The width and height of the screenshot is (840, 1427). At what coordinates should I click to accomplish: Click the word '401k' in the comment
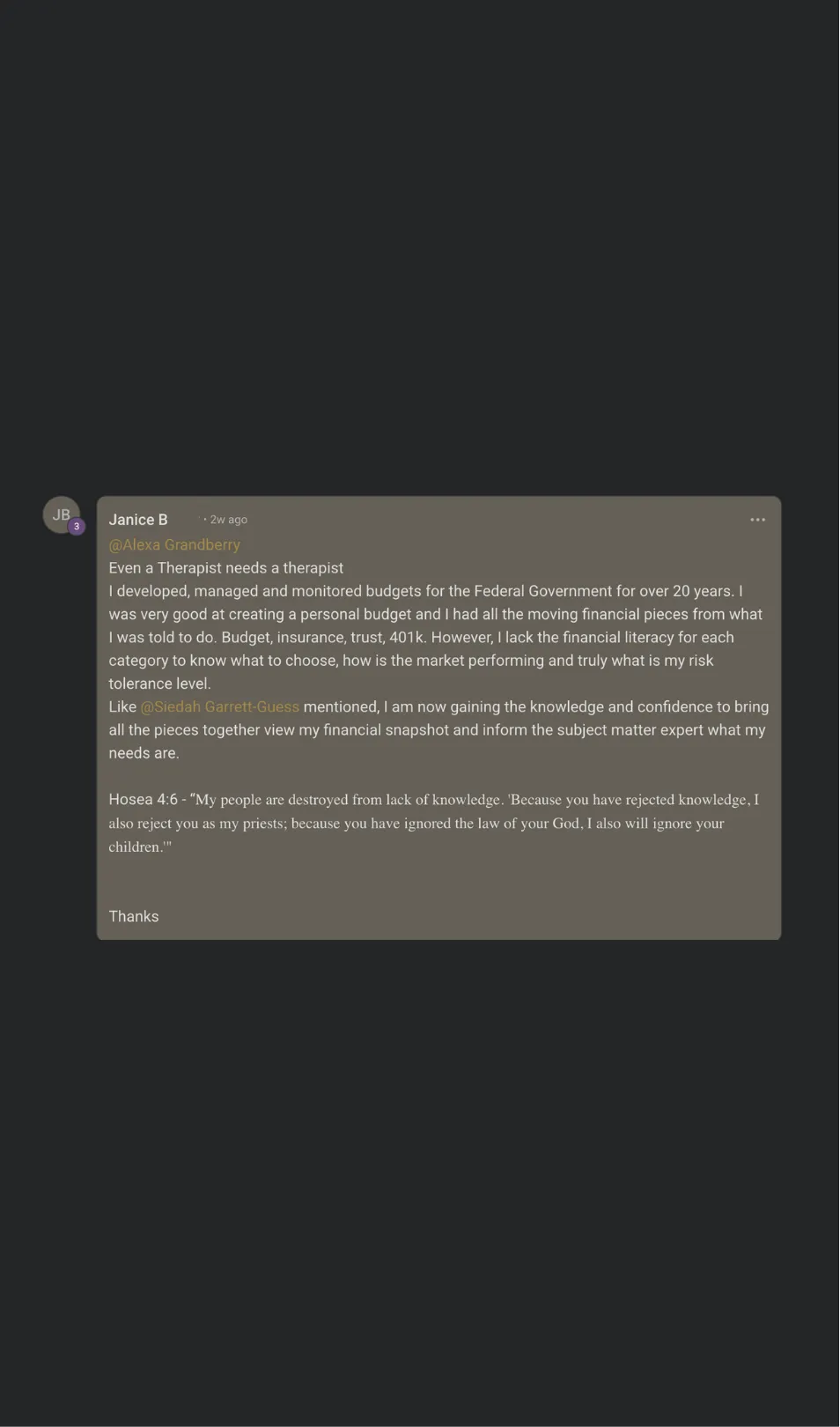tap(407, 637)
